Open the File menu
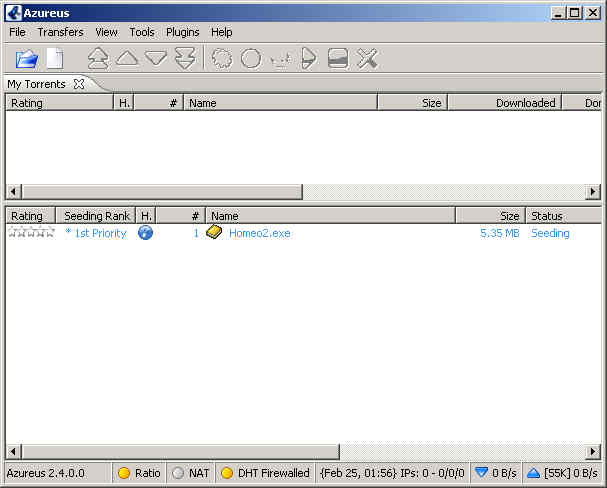Viewport: 607px width, 488px height. [17, 32]
